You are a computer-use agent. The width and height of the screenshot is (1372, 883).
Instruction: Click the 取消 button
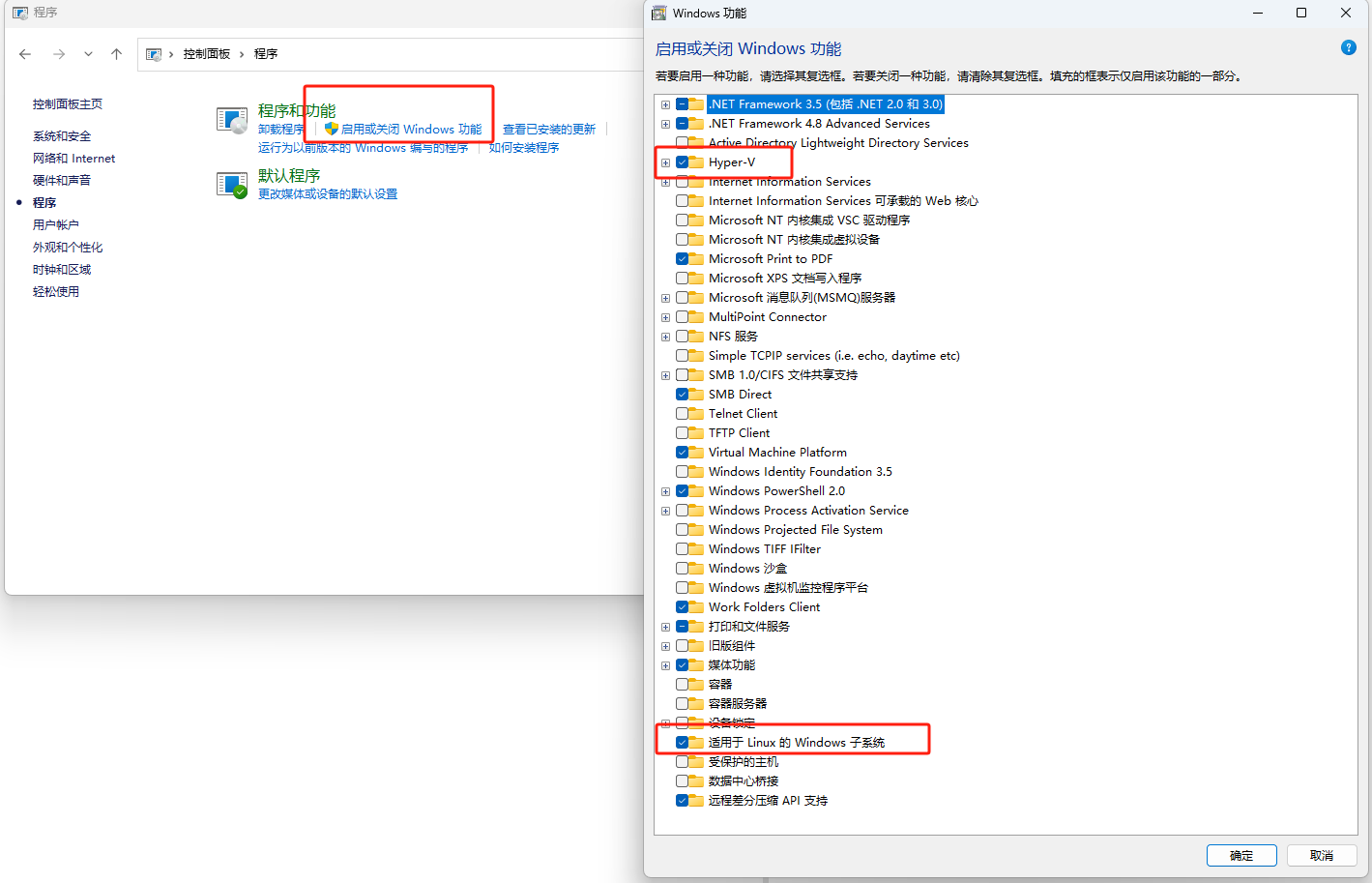coord(1322,855)
